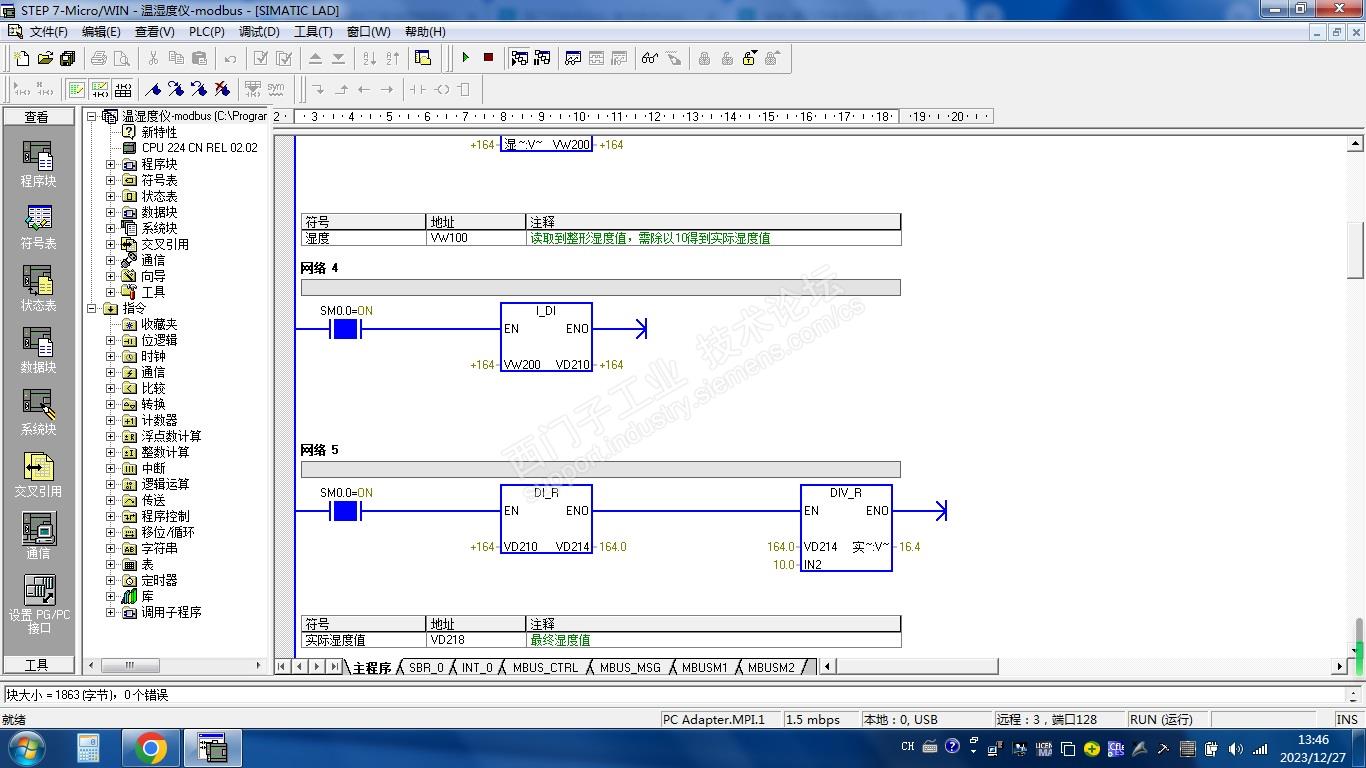Screen dimensions: 1366x768
Task: Select the 收藏夹 tree item
Action: 159,324
